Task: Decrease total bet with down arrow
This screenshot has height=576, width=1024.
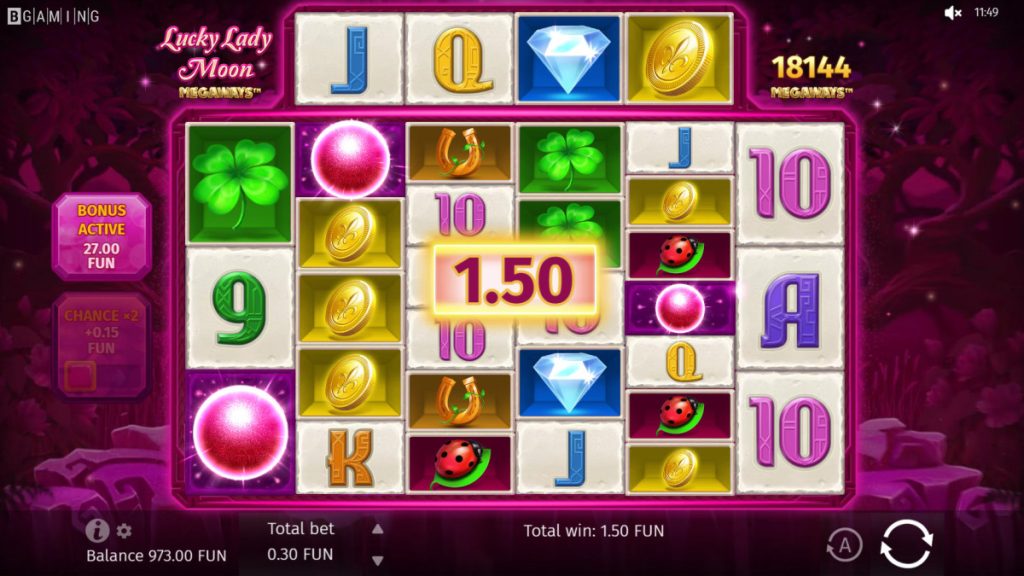Action: coord(377,560)
